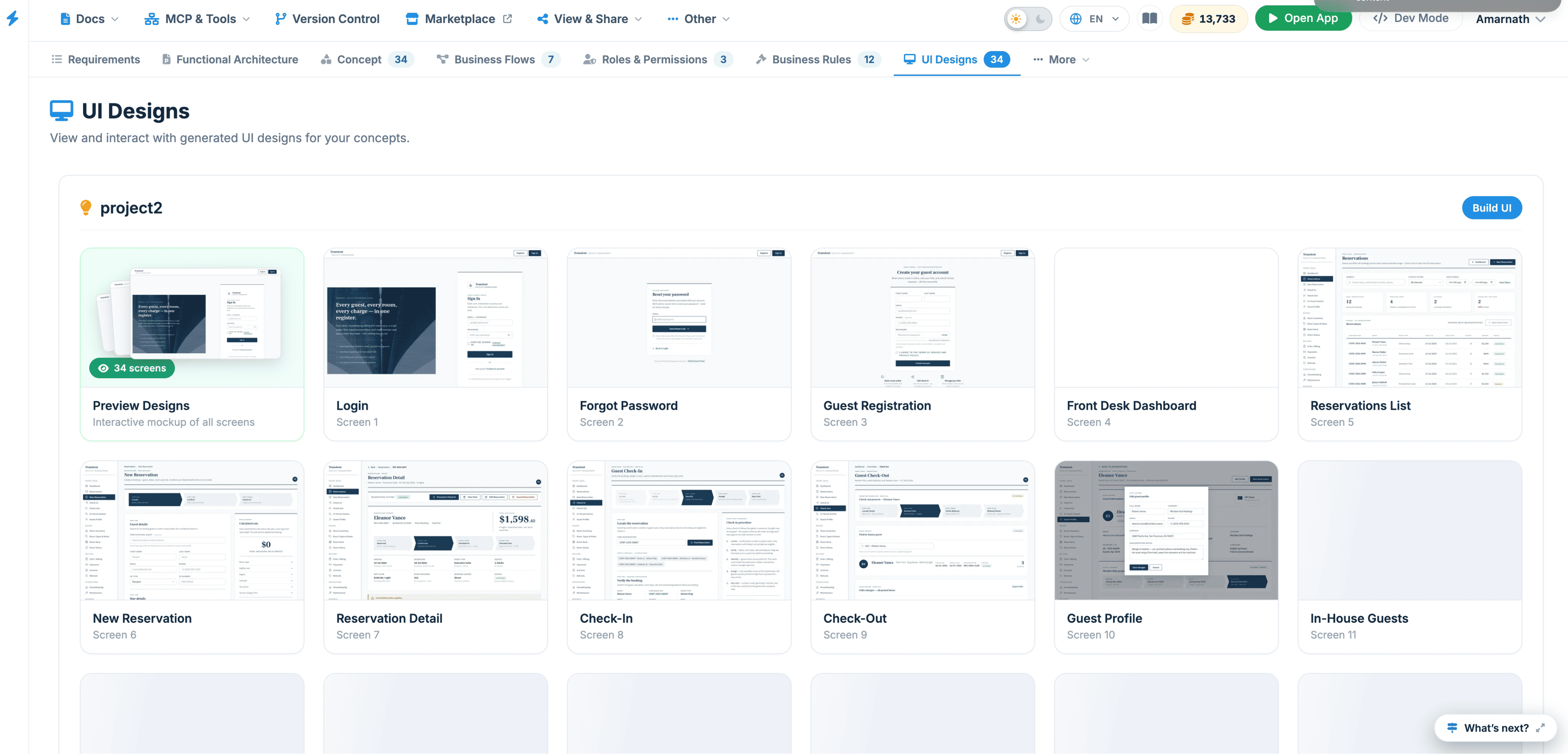Viewport: 1568px width, 754px height.
Task: Open the Check-In screen card
Action: tap(679, 557)
